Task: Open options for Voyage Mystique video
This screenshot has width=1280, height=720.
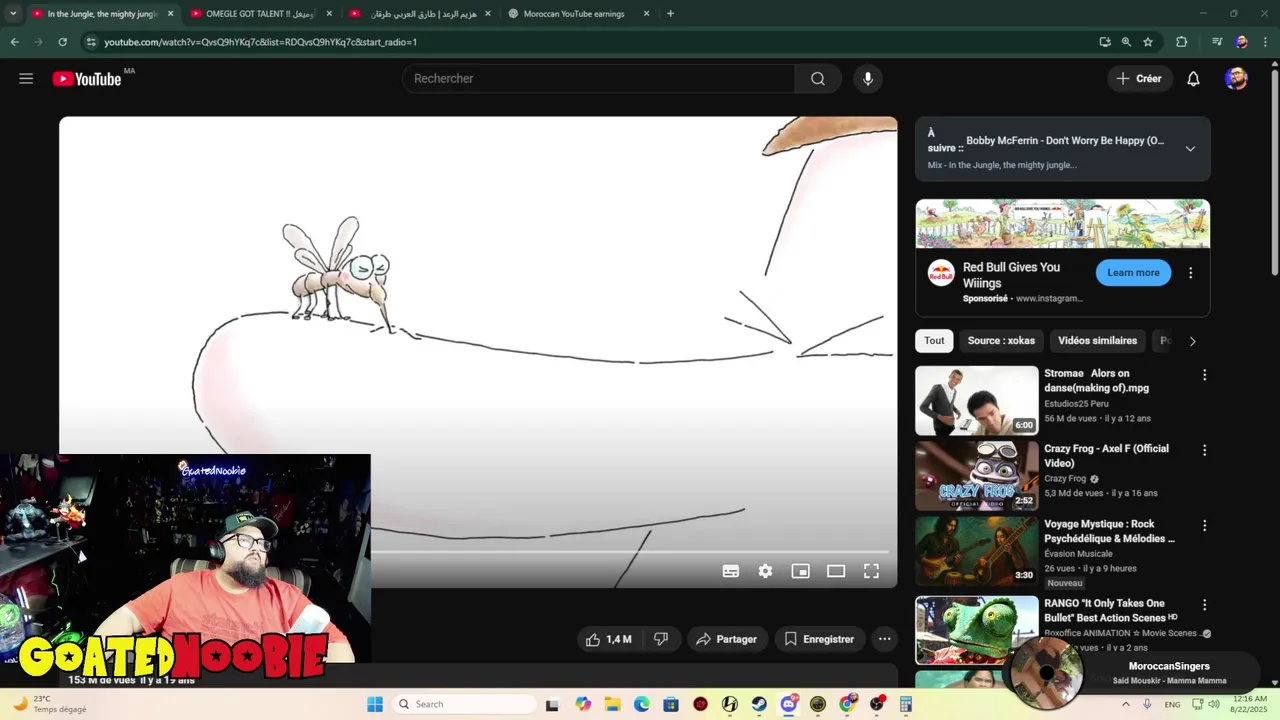Action: click(1204, 525)
